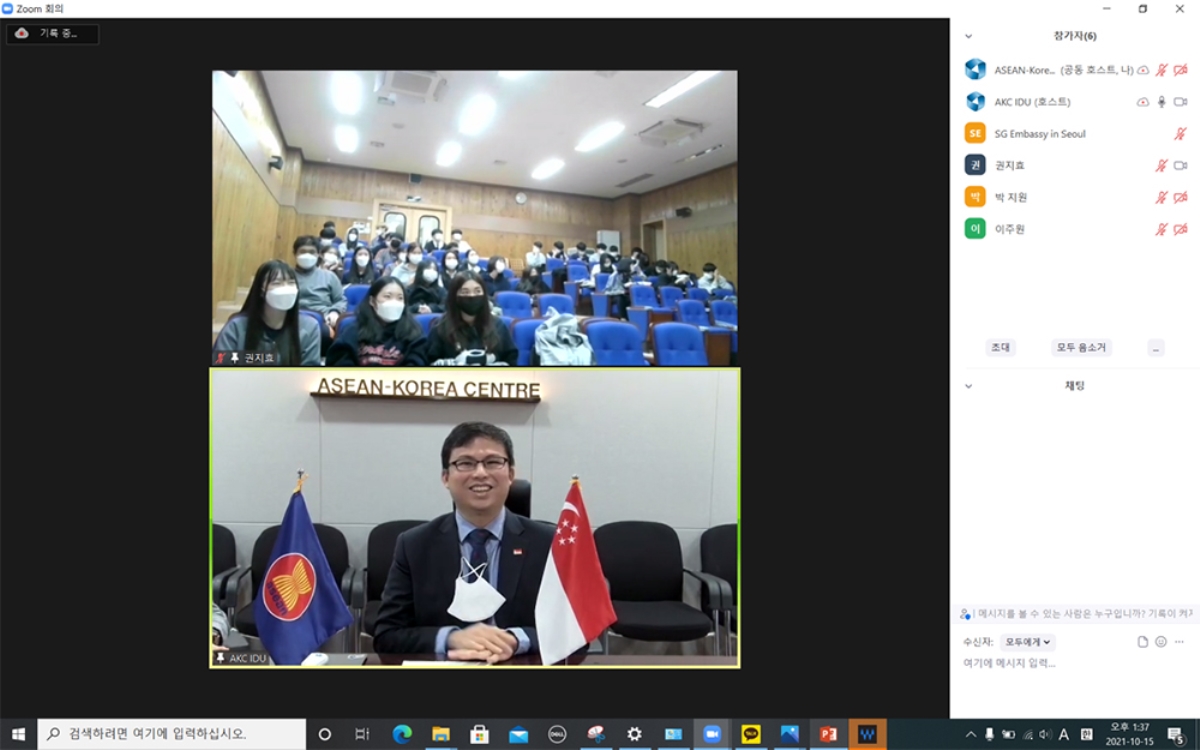The width and height of the screenshot is (1200, 750).
Task: Select the 권지효 classroom video tile
Action: [475, 218]
